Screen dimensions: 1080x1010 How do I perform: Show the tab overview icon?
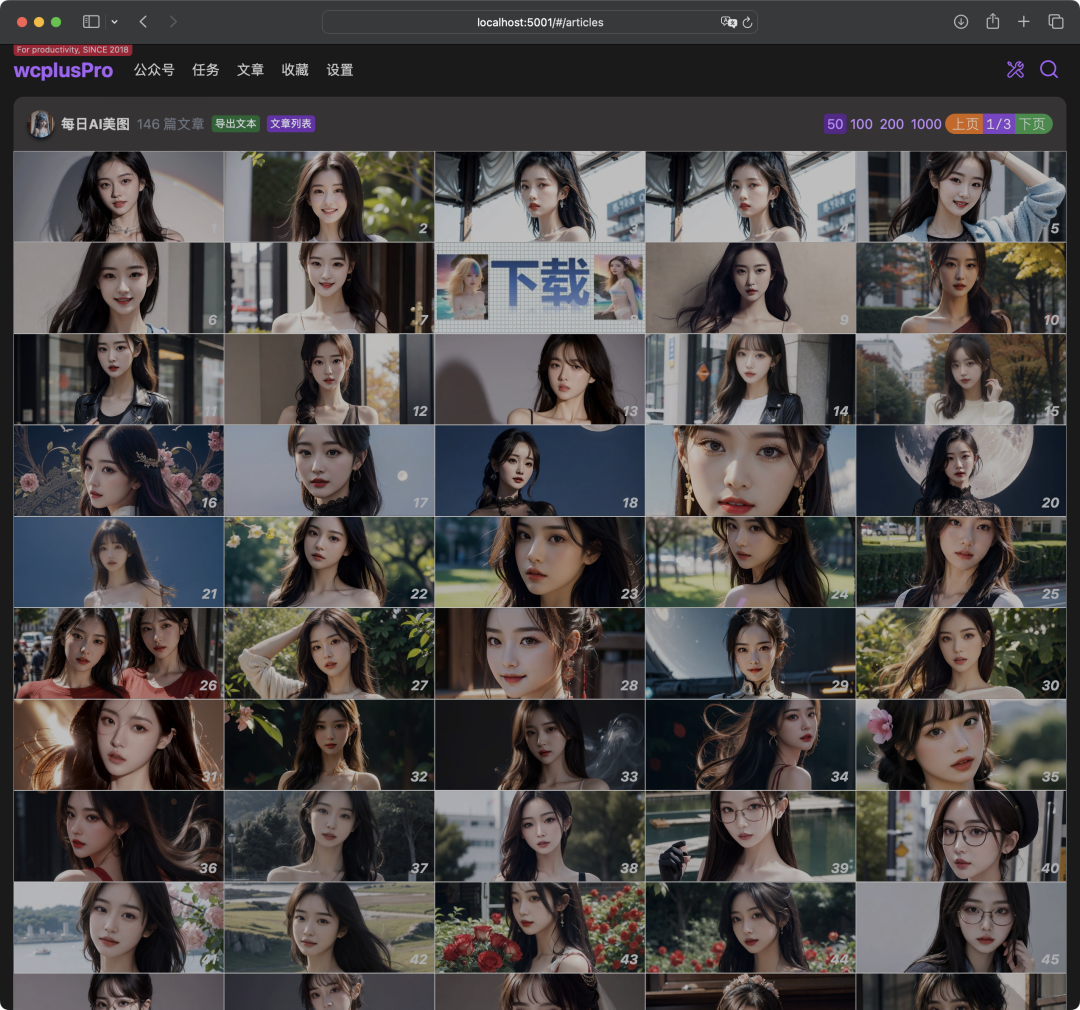click(x=1056, y=22)
